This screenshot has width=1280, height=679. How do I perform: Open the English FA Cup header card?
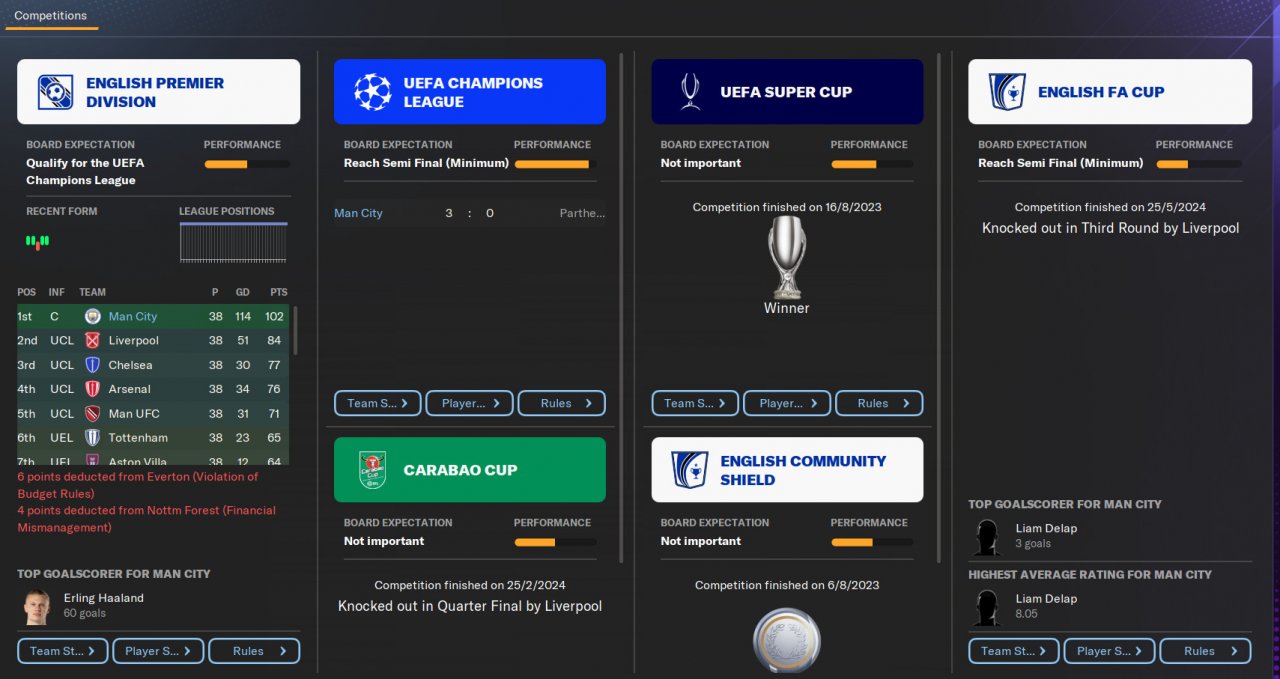coord(1110,92)
